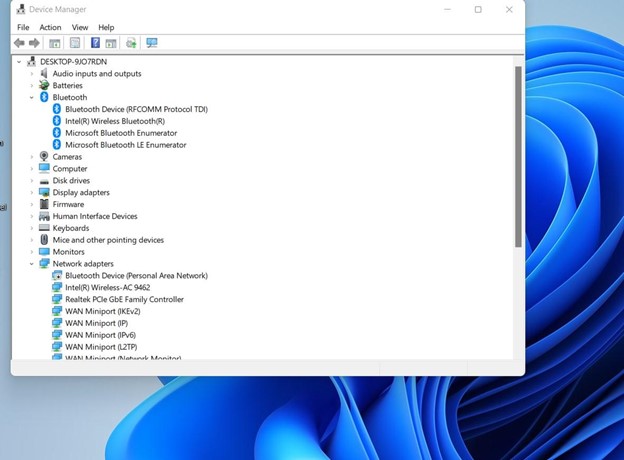This screenshot has width=624, height=460.
Task: Click the Scan for hardware changes monitor icon
Action: click(x=152, y=43)
